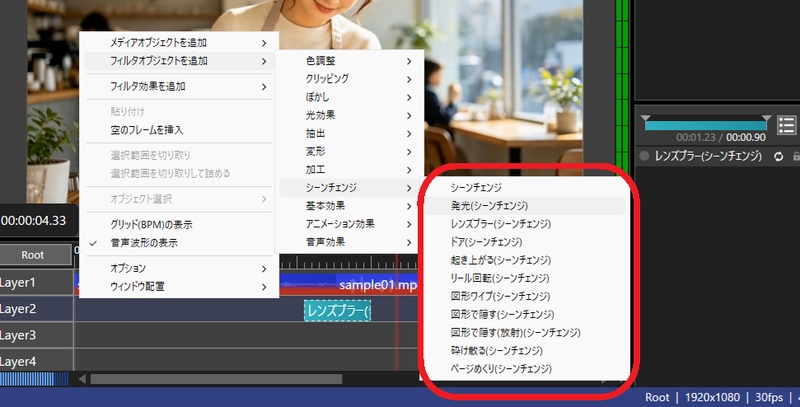
Task: Select plain シーンチェンジ entry in submenu
Action: 525,188
